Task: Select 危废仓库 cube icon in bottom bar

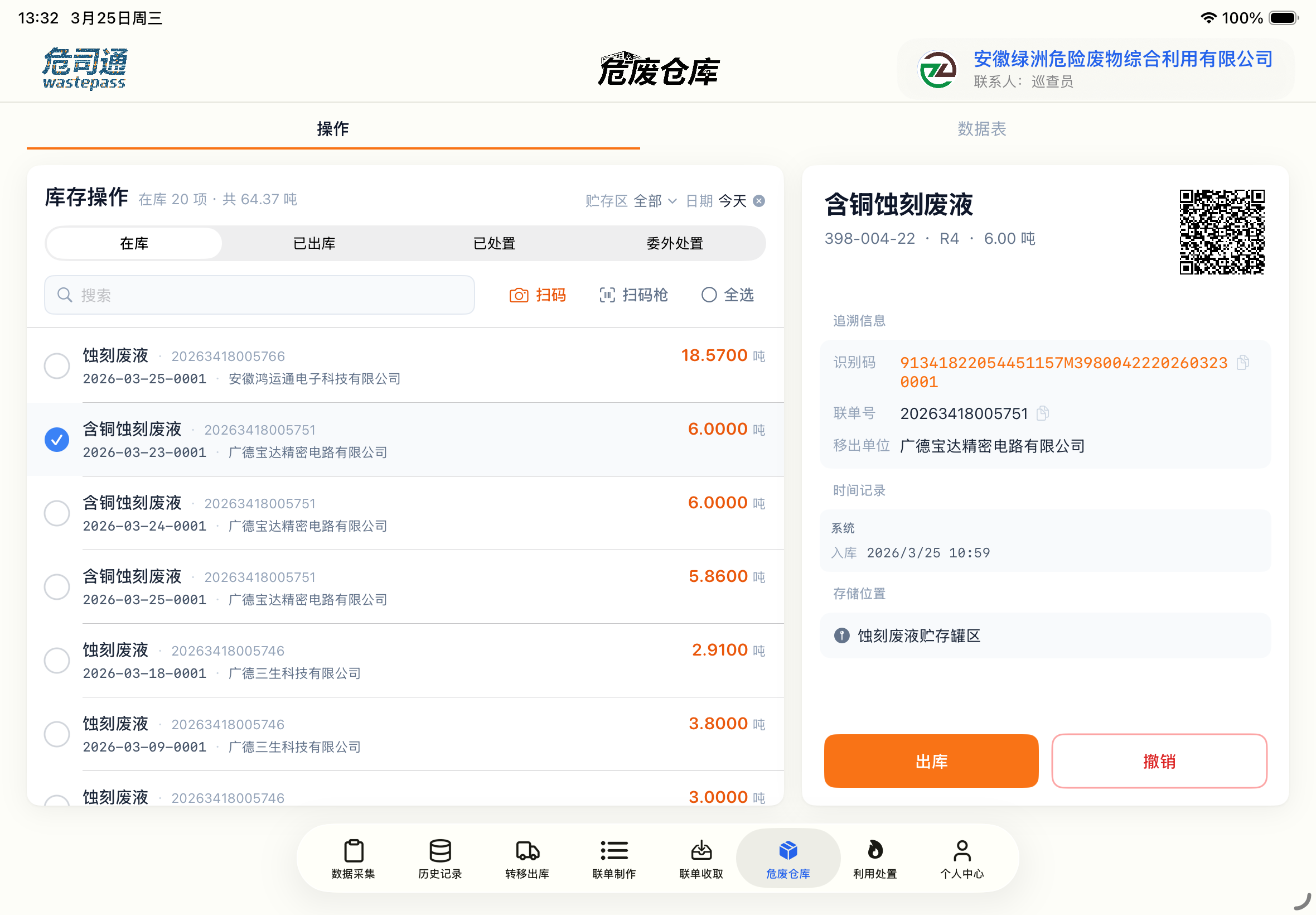Action: pos(788,858)
